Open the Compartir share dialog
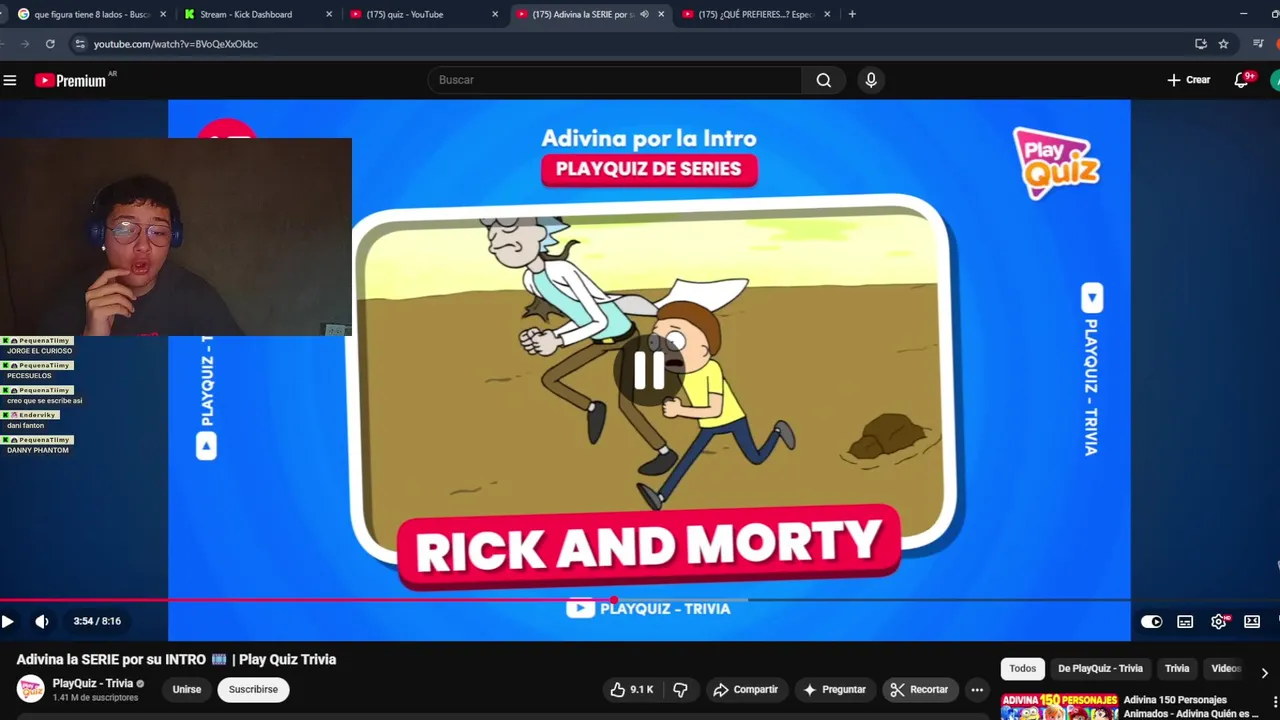Viewport: 1280px width, 720px height. point(745,689)
